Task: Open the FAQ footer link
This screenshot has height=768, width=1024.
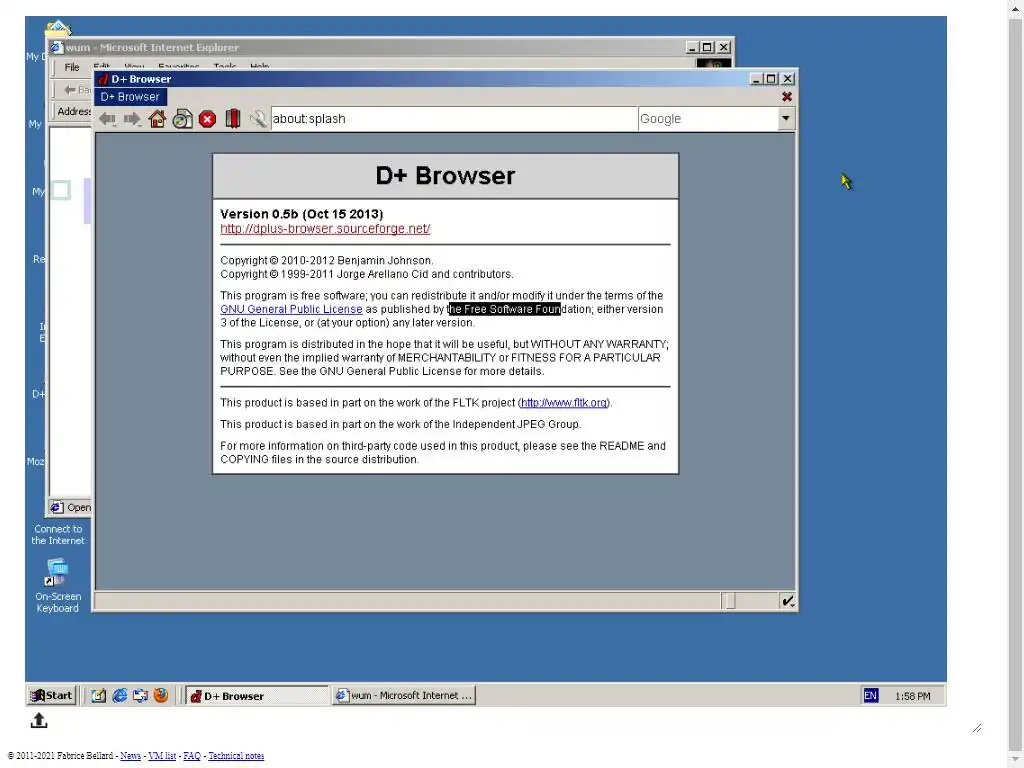Action: (x=192, y=756)
